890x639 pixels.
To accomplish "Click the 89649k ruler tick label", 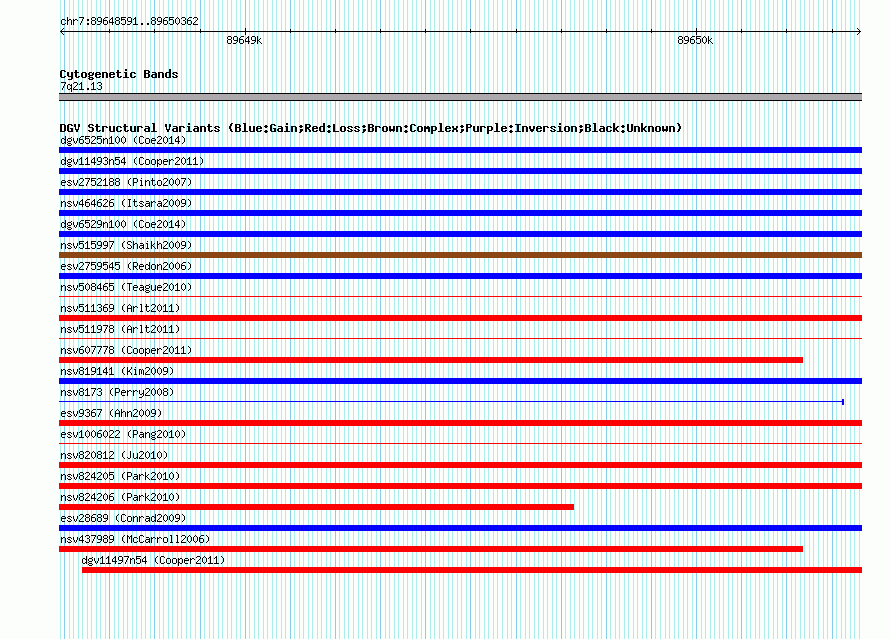I will (x=244, y=40).
